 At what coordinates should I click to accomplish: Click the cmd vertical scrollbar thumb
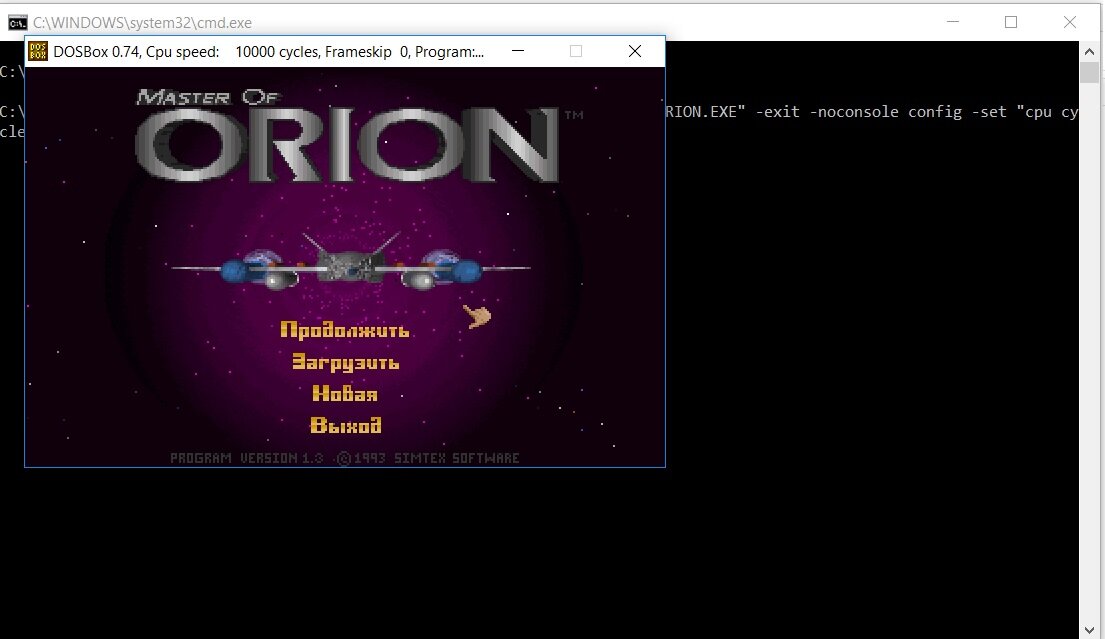[x=1089, y=72]
